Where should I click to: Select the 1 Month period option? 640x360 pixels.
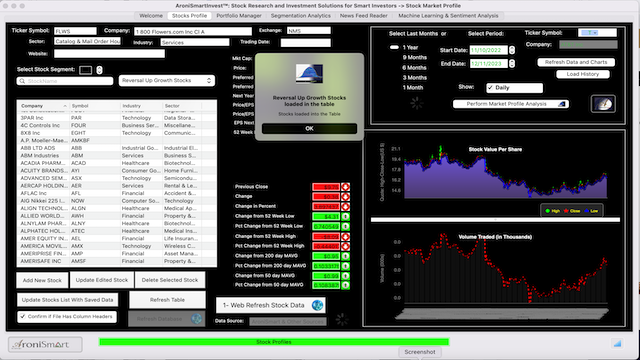click(413, 87)
